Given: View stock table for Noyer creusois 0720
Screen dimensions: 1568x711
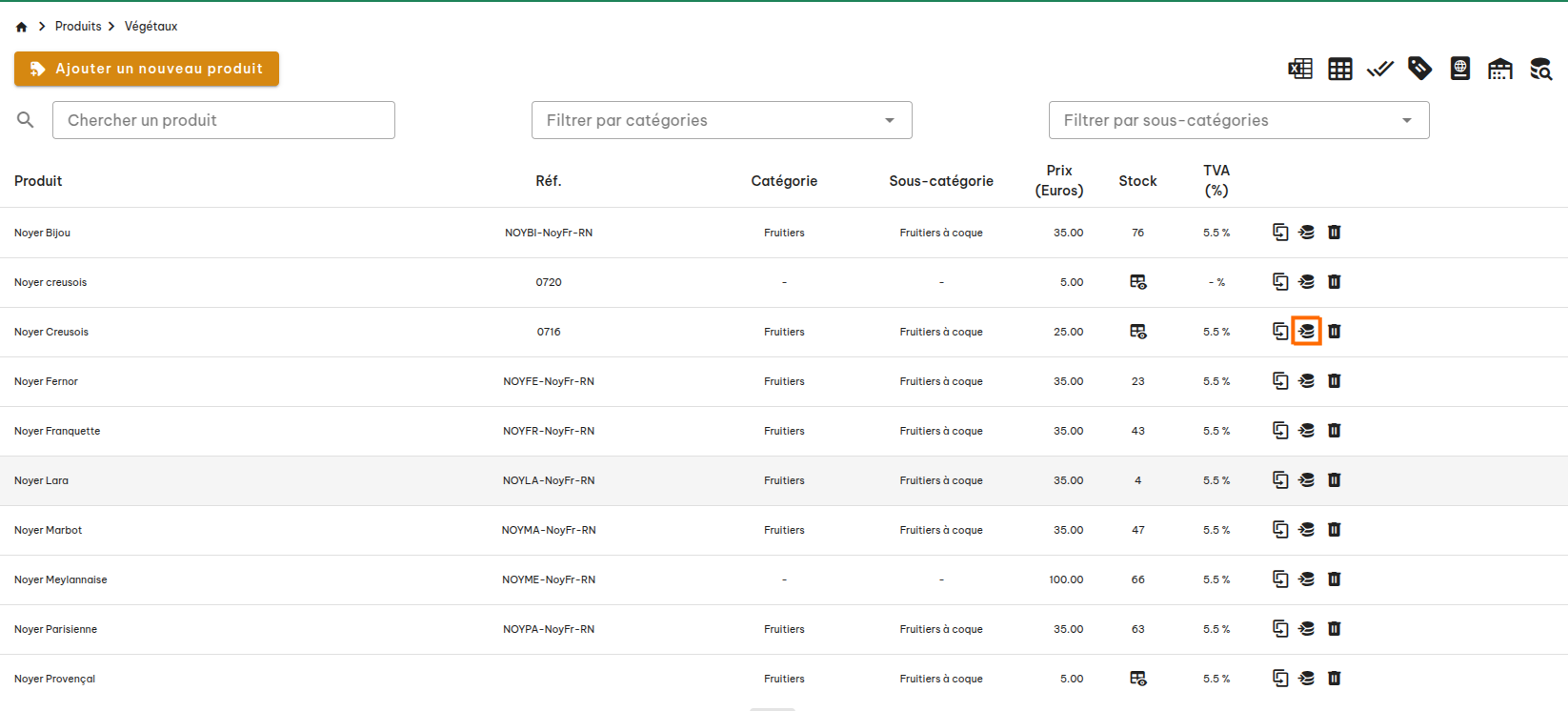Looking at the screenshot, I should point(1137,282).
